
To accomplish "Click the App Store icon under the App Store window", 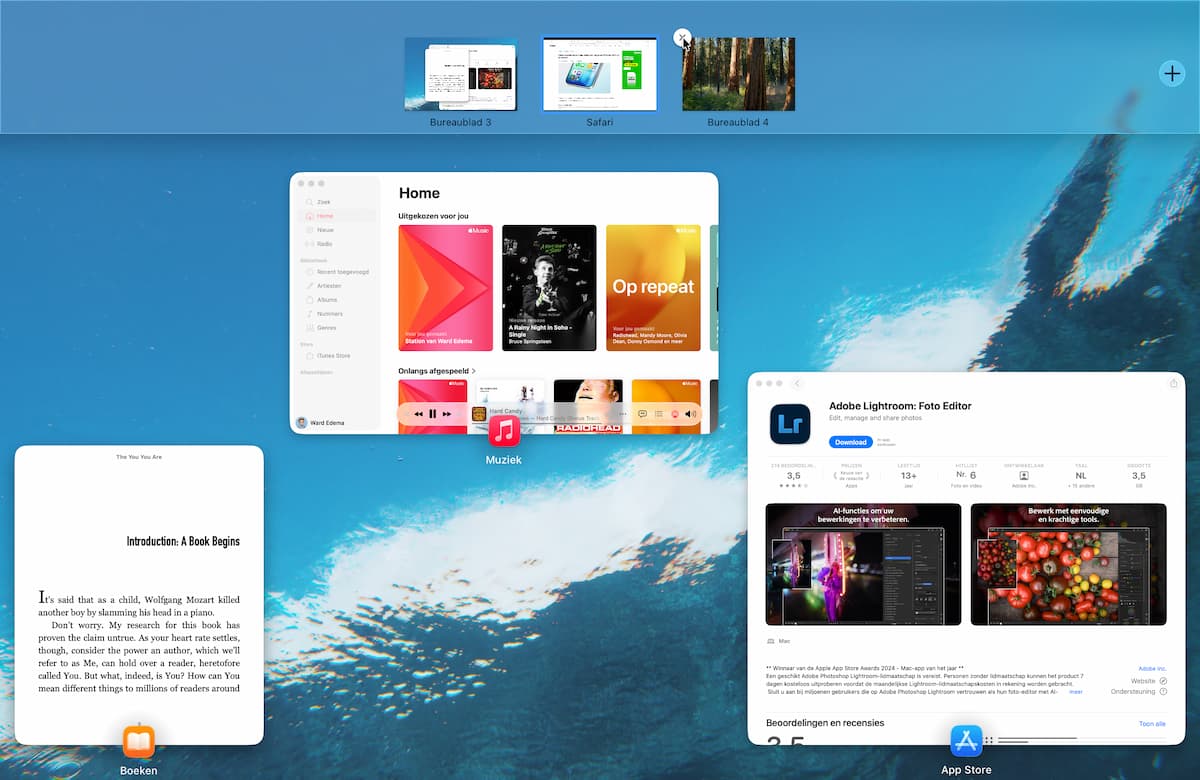I will (x=966, y=741).
